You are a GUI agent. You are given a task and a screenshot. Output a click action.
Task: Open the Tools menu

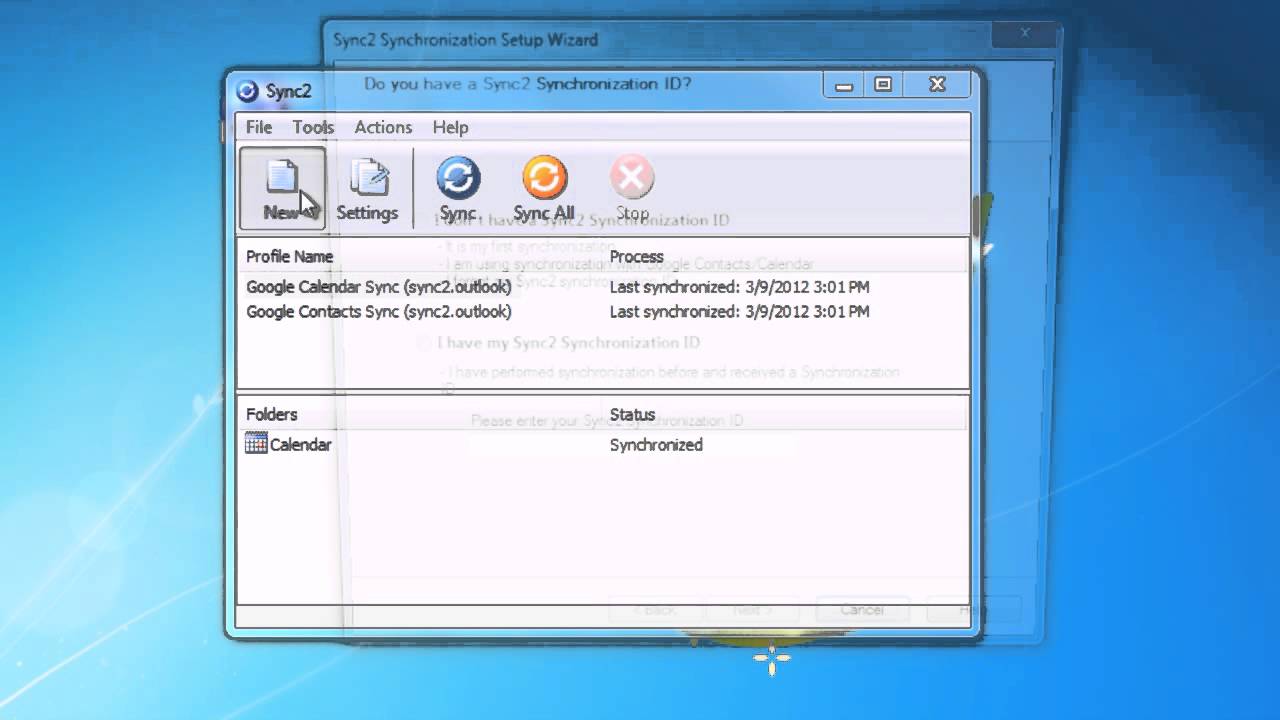click(x=313, y=127)
